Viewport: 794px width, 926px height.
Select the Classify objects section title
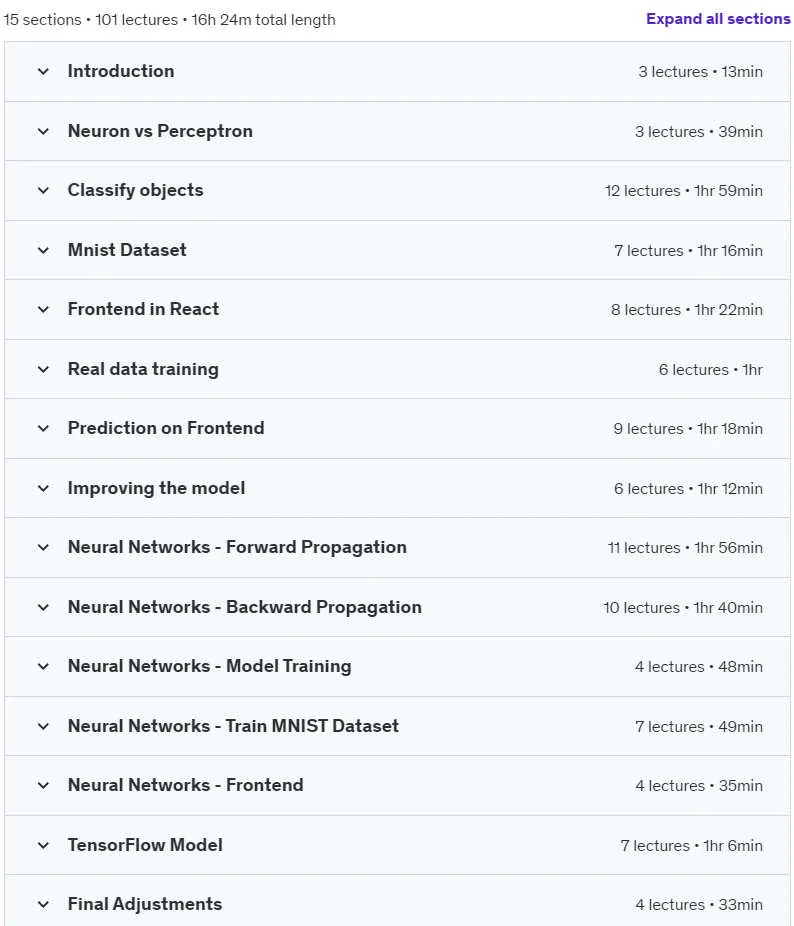(x=135, y=190)
